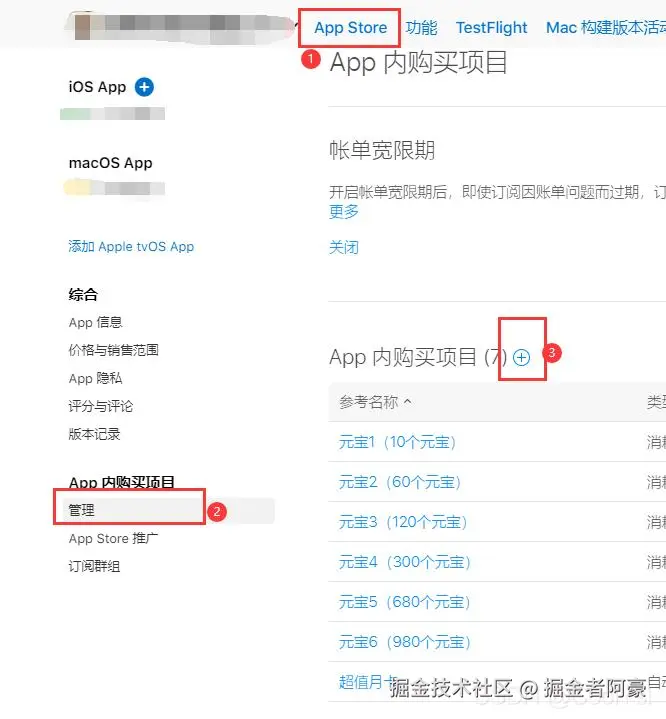Open the TestFlight tab
The width and height of the screenshot is (666, 719).
pyautogui.click(x=491, y=28)
